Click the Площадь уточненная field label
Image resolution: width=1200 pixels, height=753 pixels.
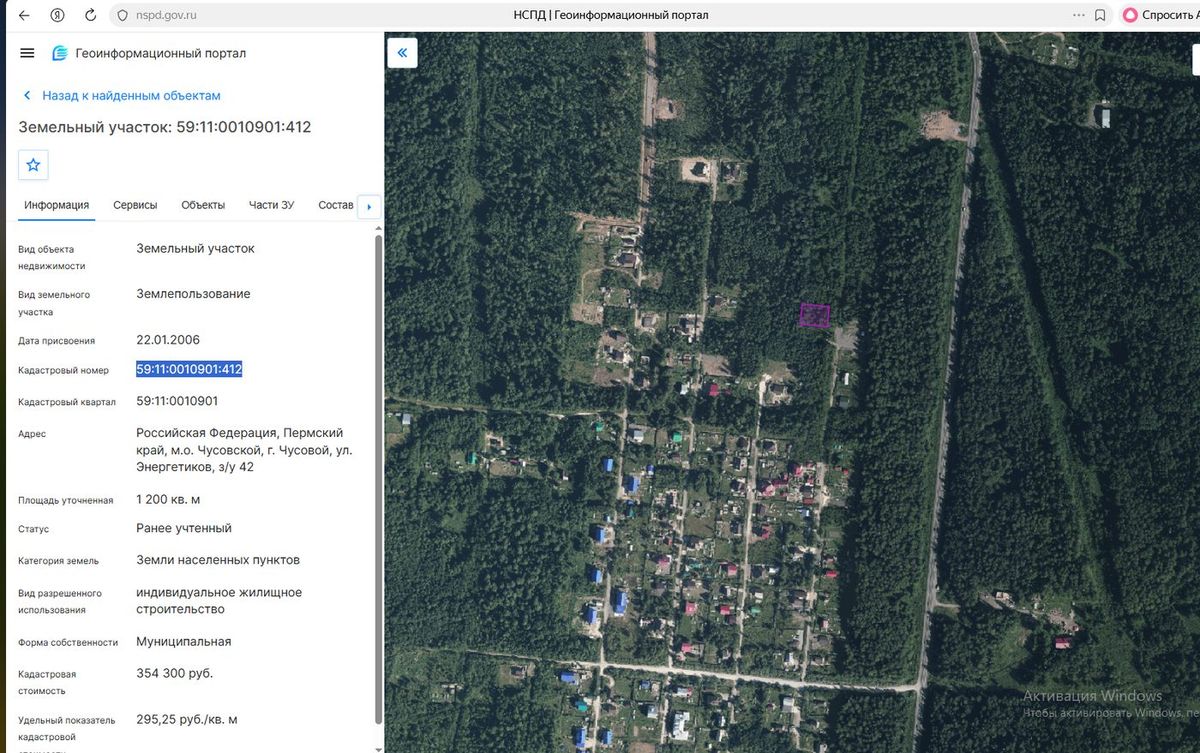65,500
